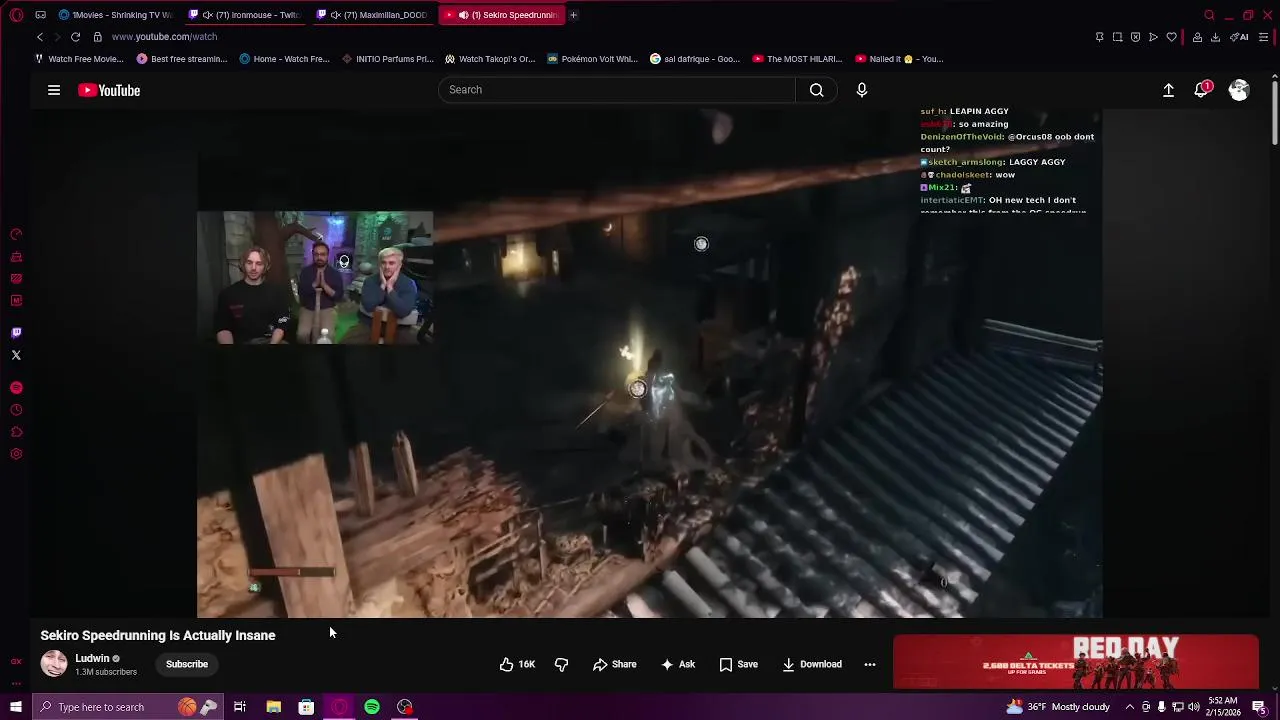This screenshot has width=1280, height=720.
Task: Open Watch Free Movie bookmark
Action: click(79, 59)
